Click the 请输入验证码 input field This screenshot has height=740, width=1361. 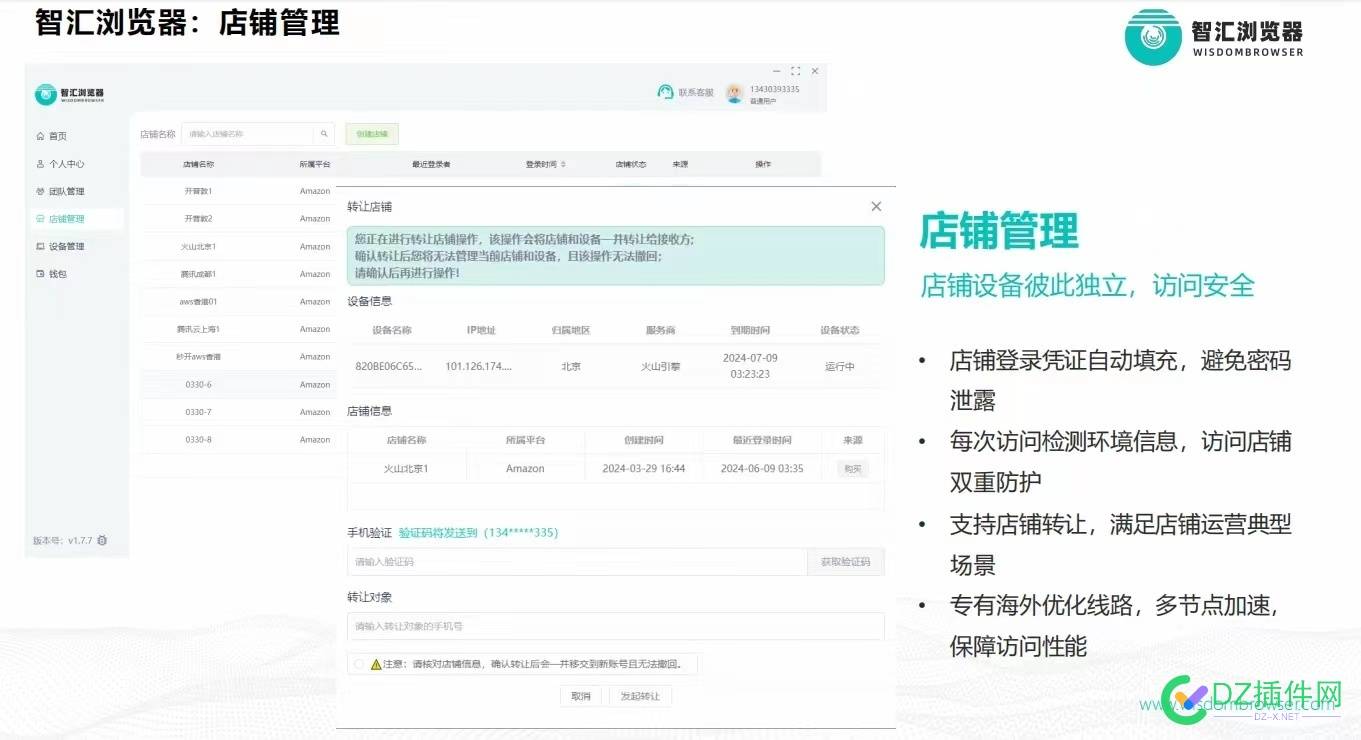click(577, 562)
